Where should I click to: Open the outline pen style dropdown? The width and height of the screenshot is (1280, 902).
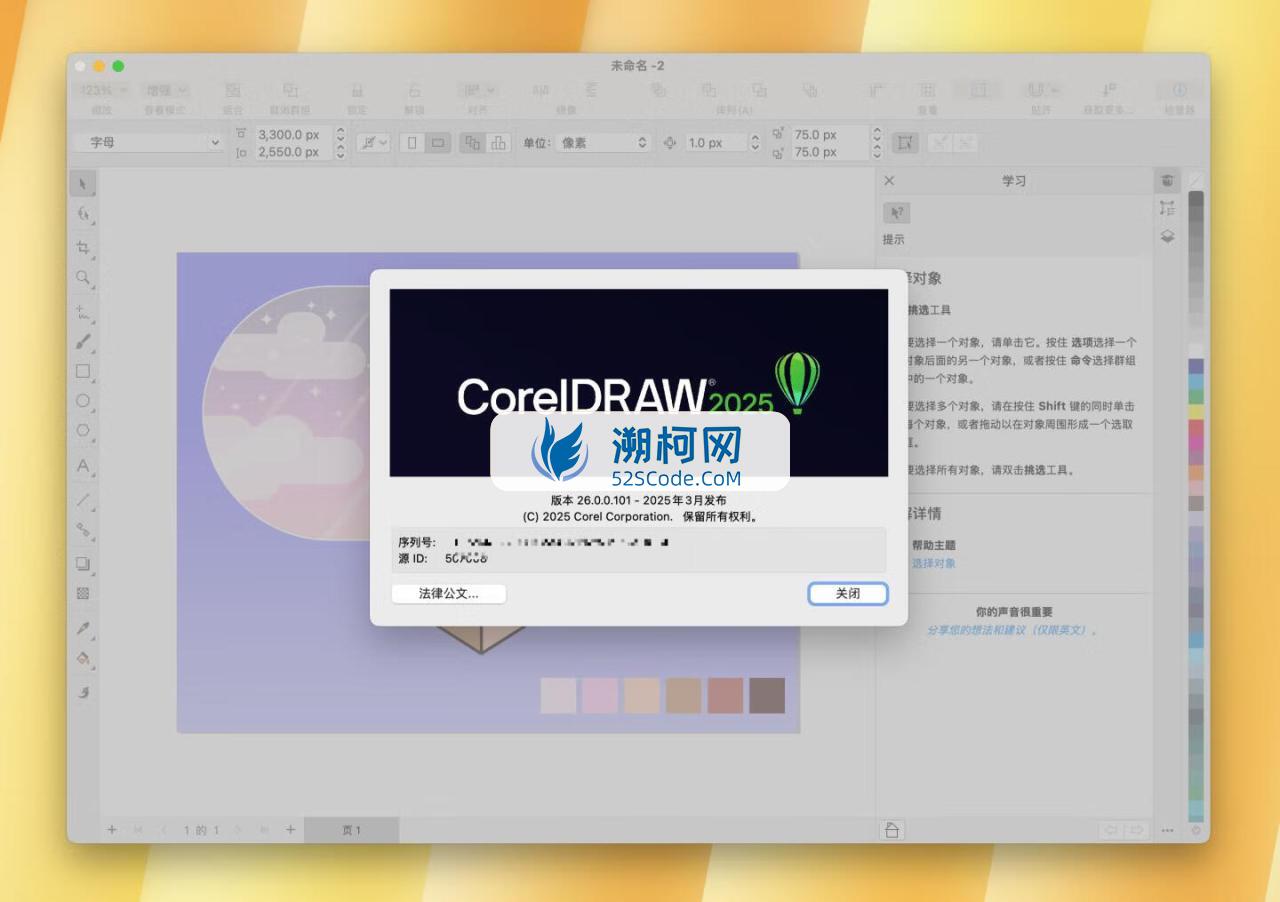click(x=373, y=142)
